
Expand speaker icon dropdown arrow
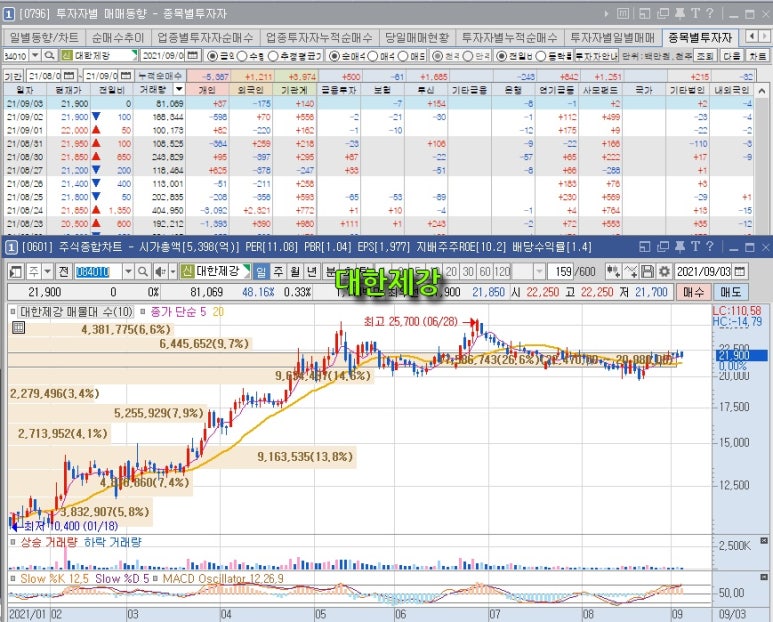coord(173,271)
